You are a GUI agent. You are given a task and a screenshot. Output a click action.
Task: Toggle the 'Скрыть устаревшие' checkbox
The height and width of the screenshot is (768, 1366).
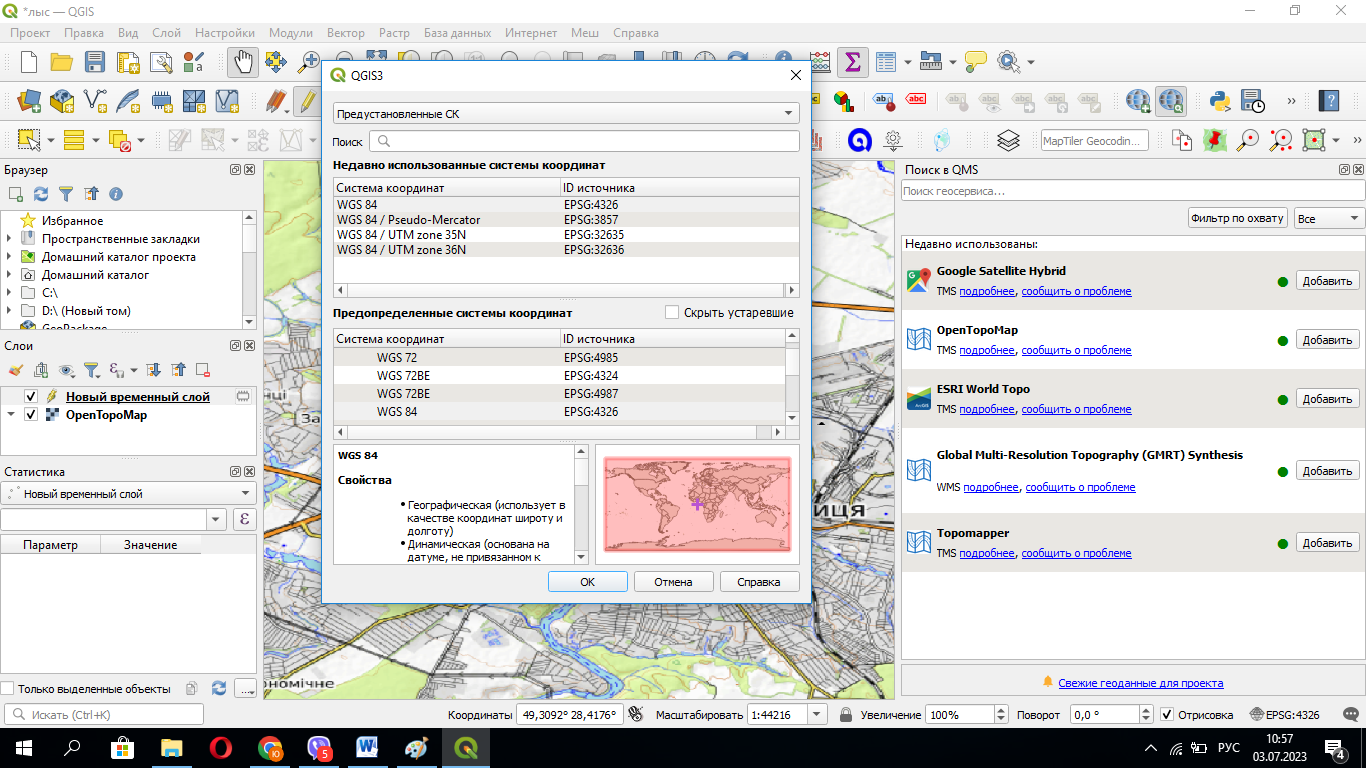pos(672,313)
